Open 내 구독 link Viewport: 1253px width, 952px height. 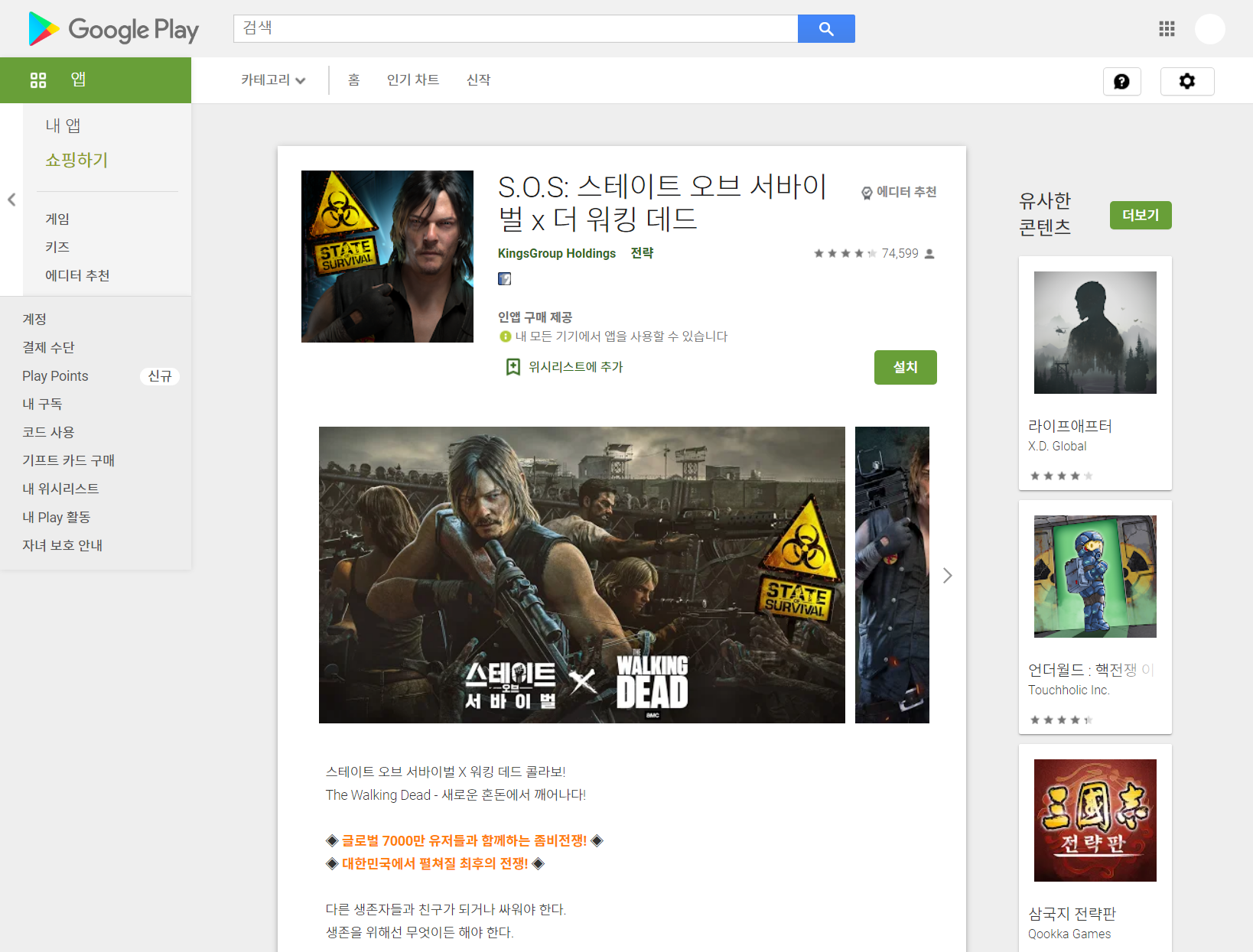[x=42, y=404]
